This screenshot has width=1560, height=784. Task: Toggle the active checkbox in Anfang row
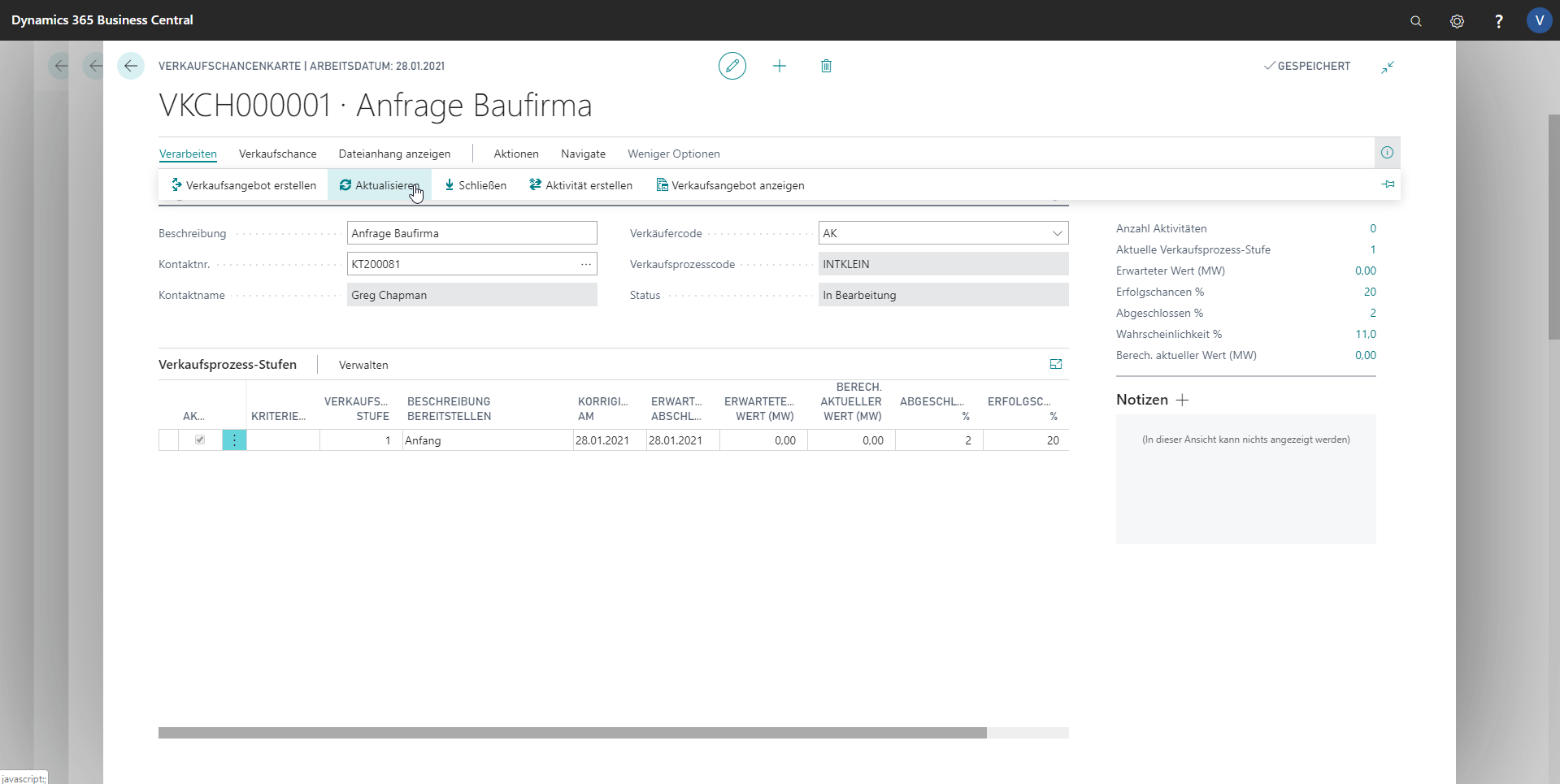[x=200, y=440]
